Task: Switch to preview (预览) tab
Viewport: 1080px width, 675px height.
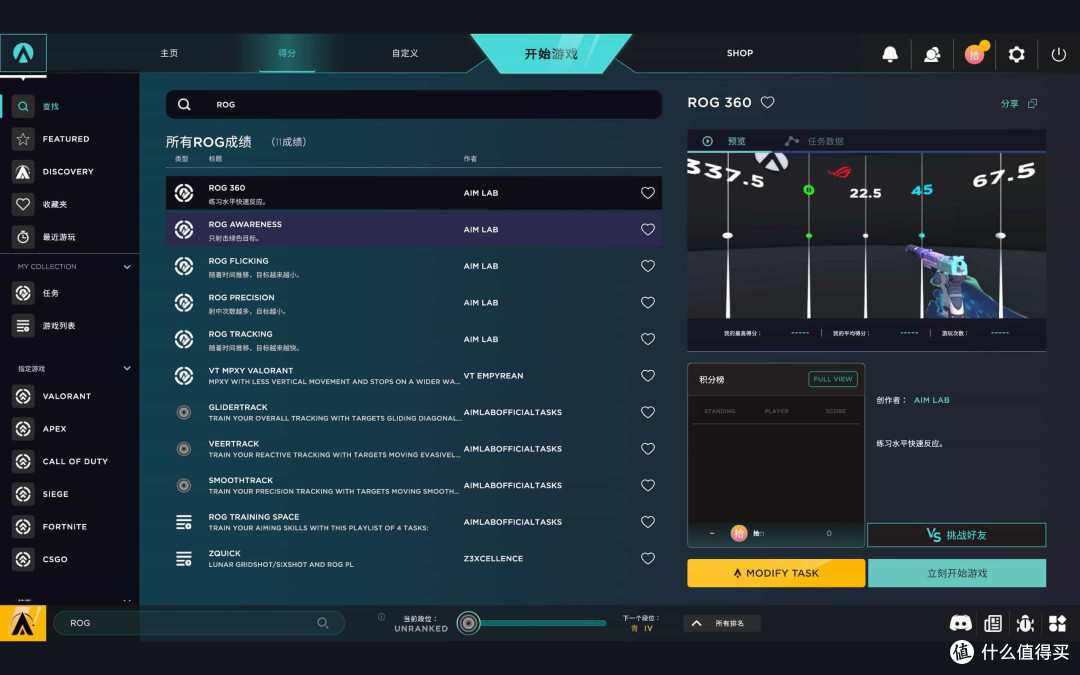Action: (x=724, y=141)
